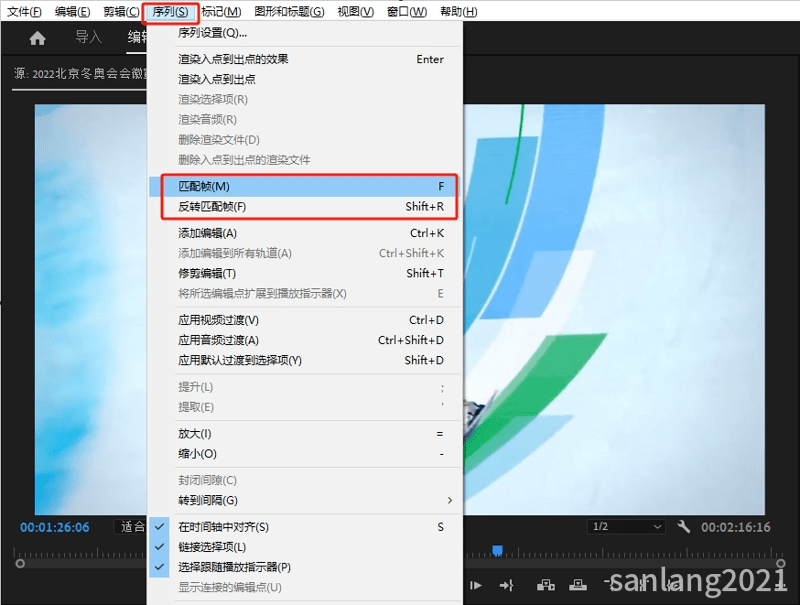Viewport: 800px width, 605px height.
Task: Open the 帮助 menu
Action: [459, 11]
